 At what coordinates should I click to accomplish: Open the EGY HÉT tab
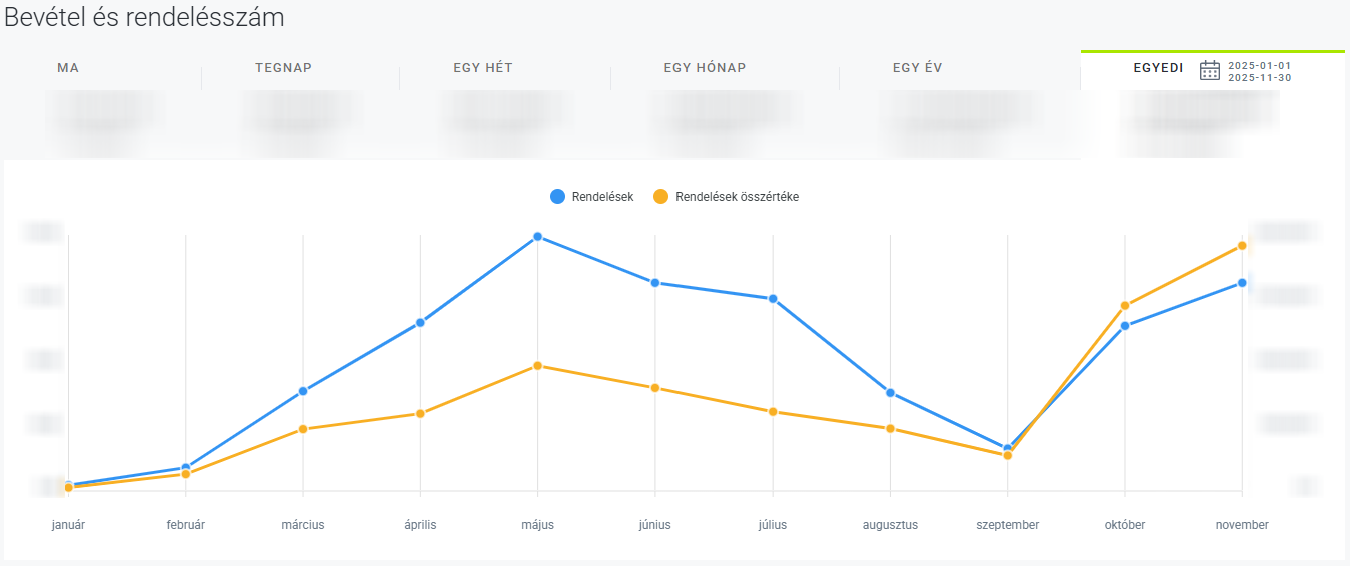[483, 68]
